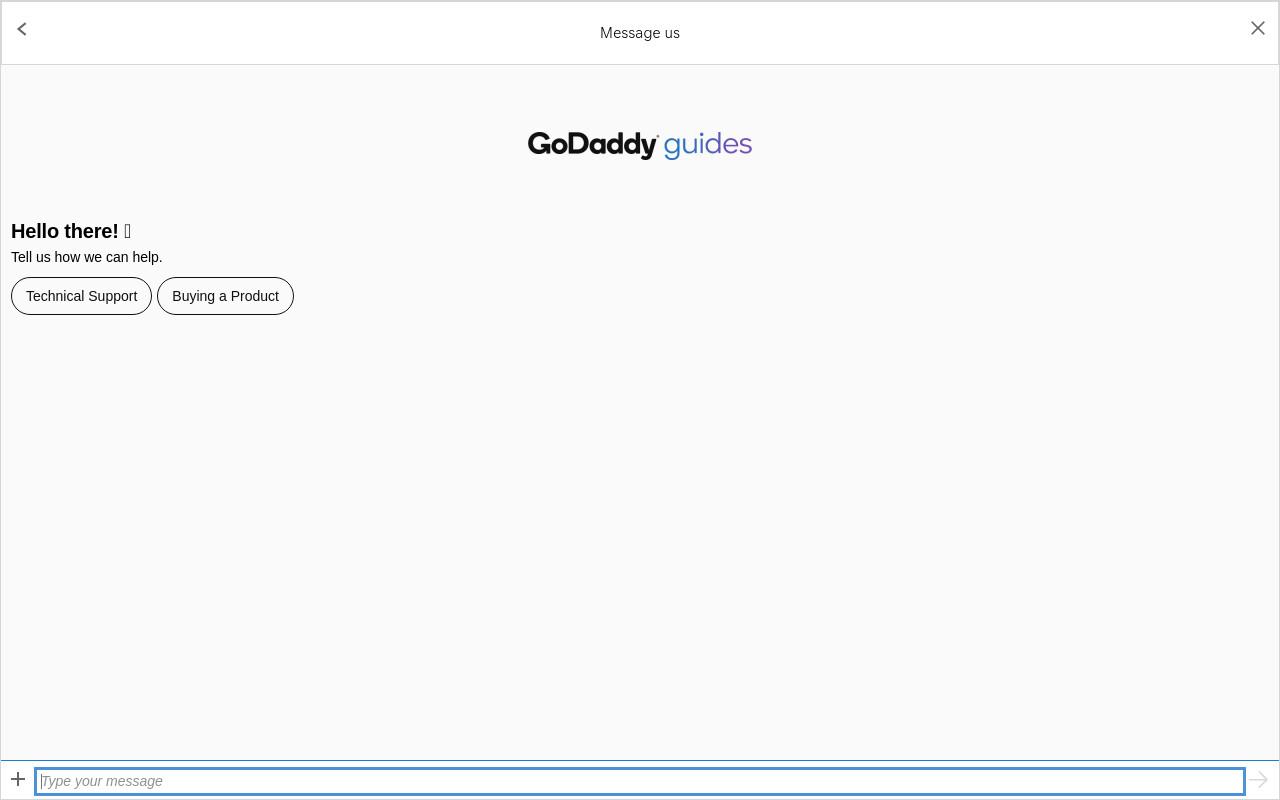Screen dimensions: 1280x800
Task: Click the Tell us how we can help text
Action: 87,257
